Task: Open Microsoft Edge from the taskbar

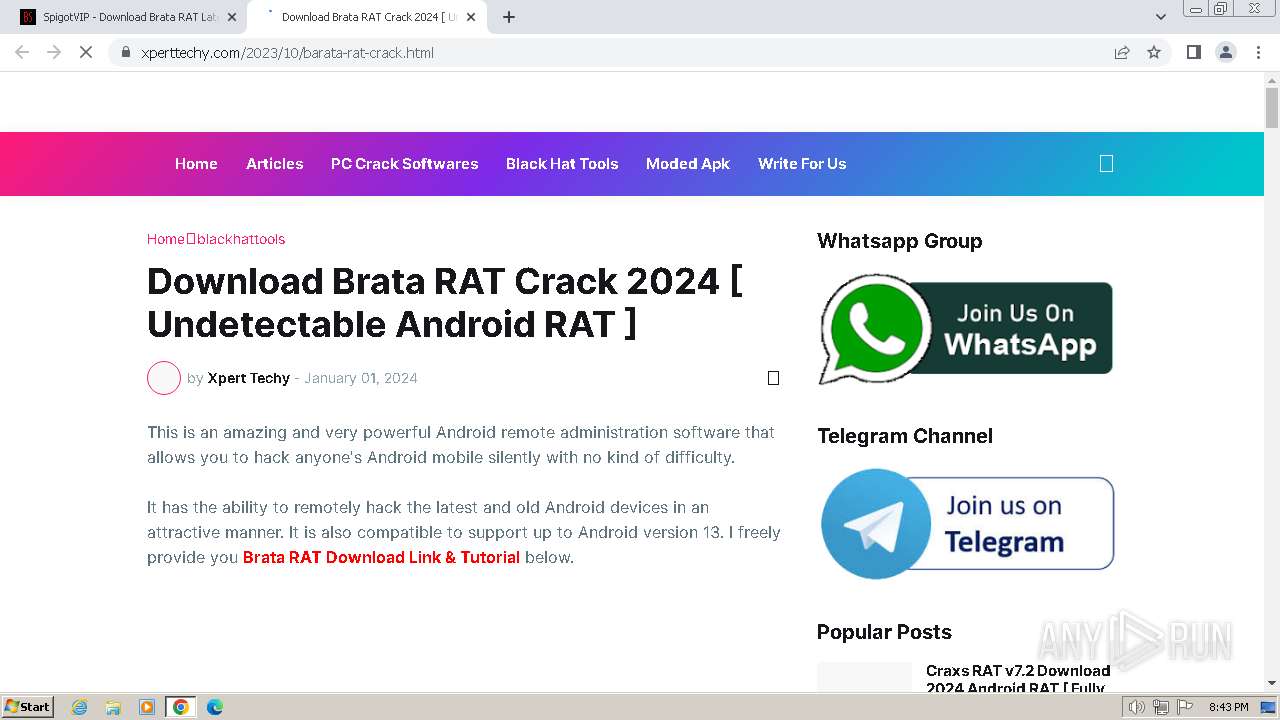Action: pyautogui.click(x=215, y=707)
